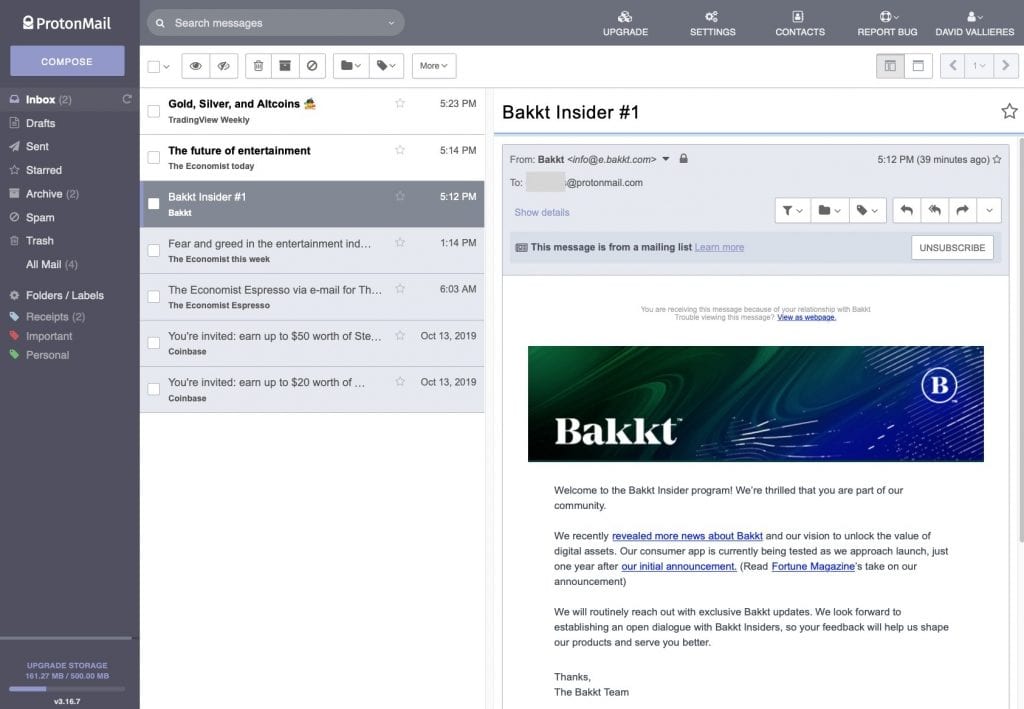This screenshot has width=1024, height=709.
Task: Tick the select-all checkbox in toolbar
Action: 153,66
